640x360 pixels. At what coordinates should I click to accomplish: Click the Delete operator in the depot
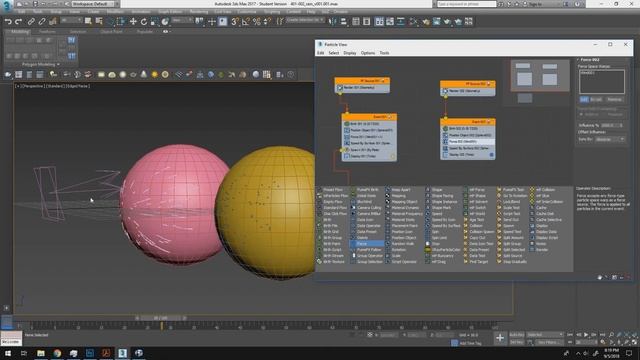pos(362,238)
